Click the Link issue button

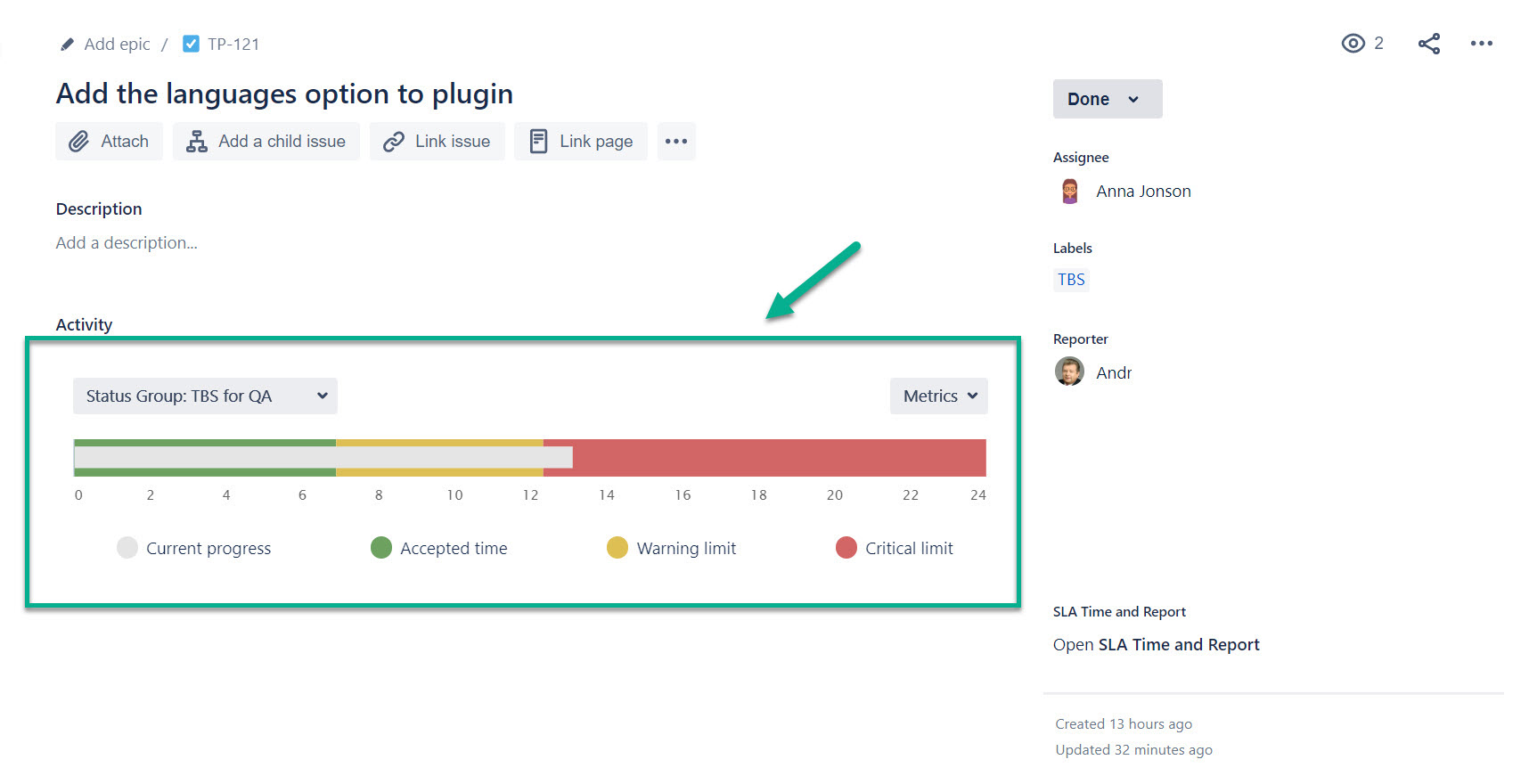(x=437, y=142)
